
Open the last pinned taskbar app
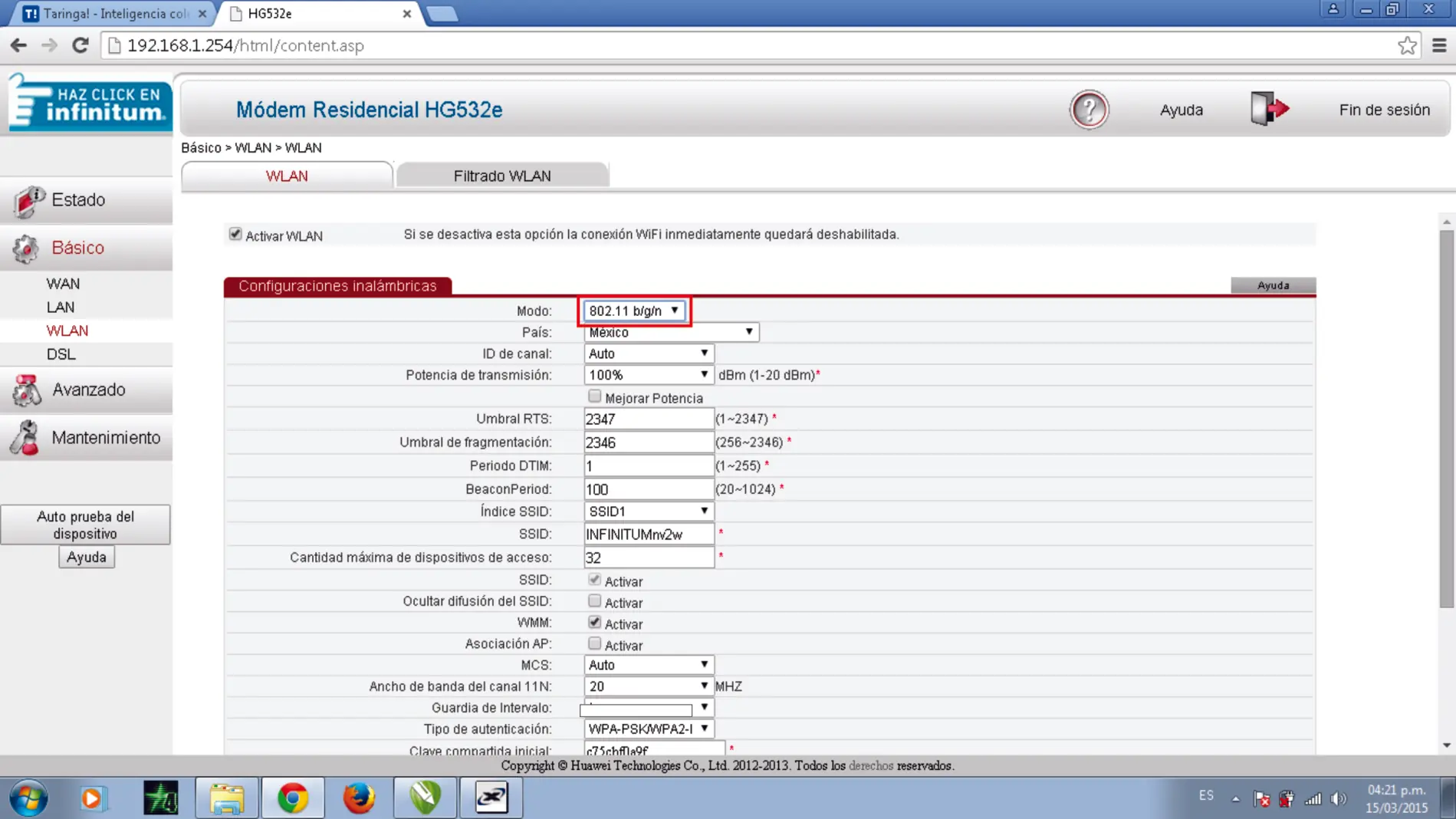491,798
